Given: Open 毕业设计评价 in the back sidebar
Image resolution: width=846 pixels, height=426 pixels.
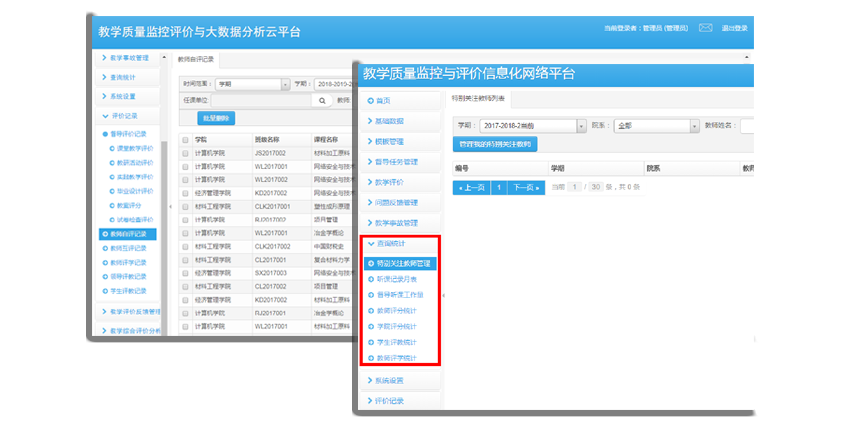Looking at the screenshot, I should [132, 191].
